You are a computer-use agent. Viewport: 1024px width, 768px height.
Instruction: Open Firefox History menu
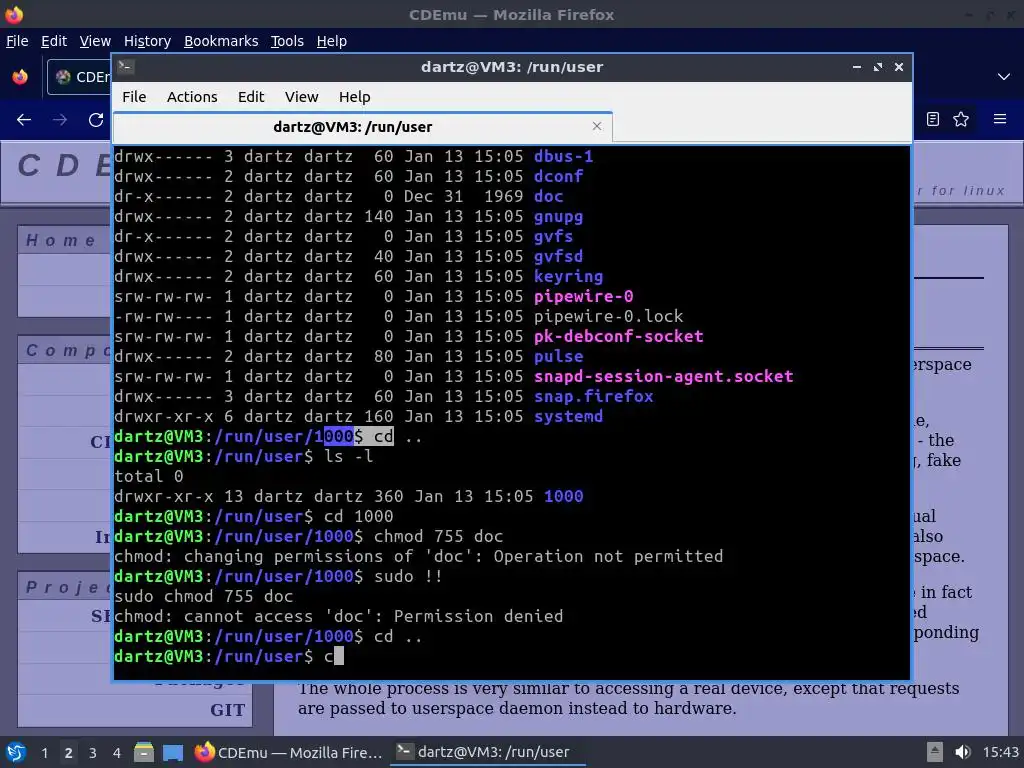tap(147, 41)
